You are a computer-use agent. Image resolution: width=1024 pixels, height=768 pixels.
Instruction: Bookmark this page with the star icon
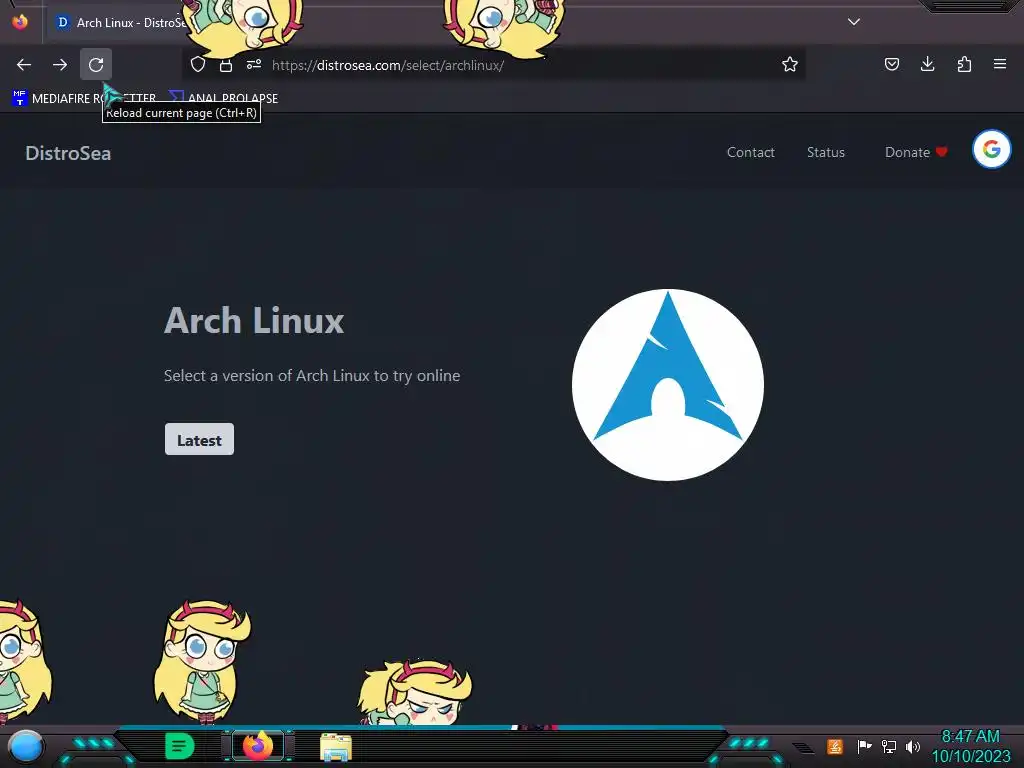pos(790,65)
